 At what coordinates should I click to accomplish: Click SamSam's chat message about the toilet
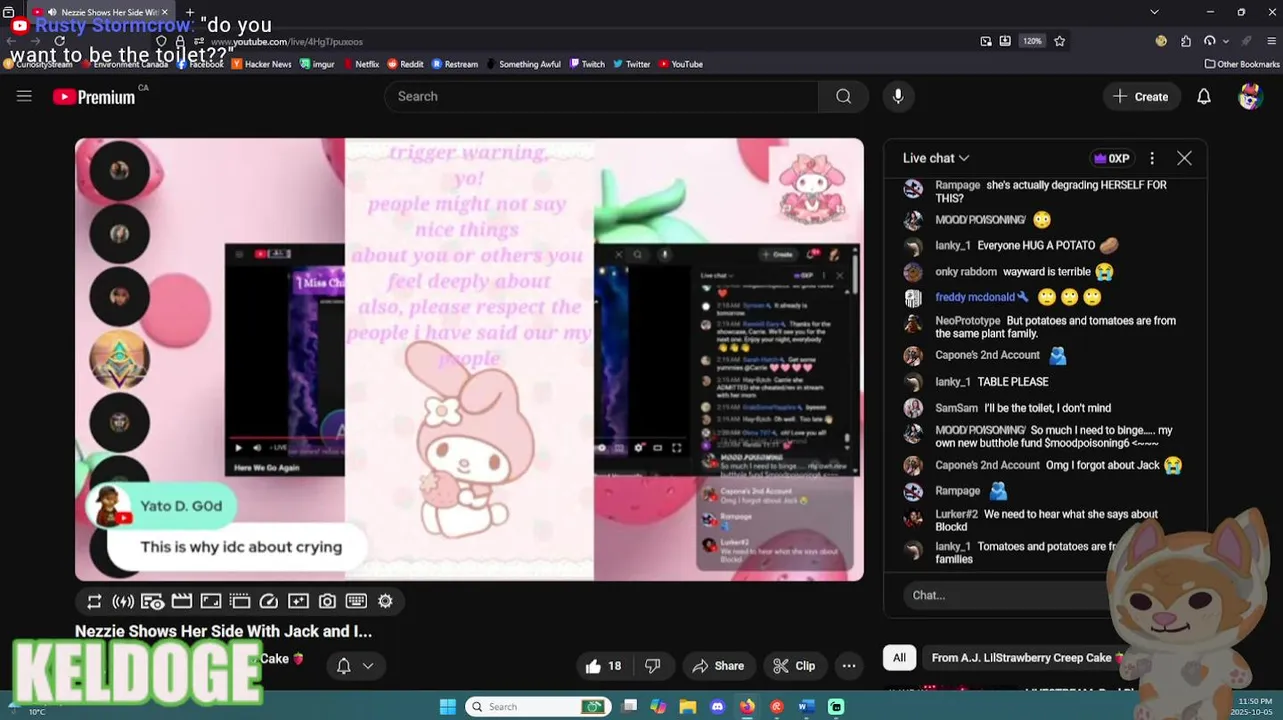(x=1047, y=408)
